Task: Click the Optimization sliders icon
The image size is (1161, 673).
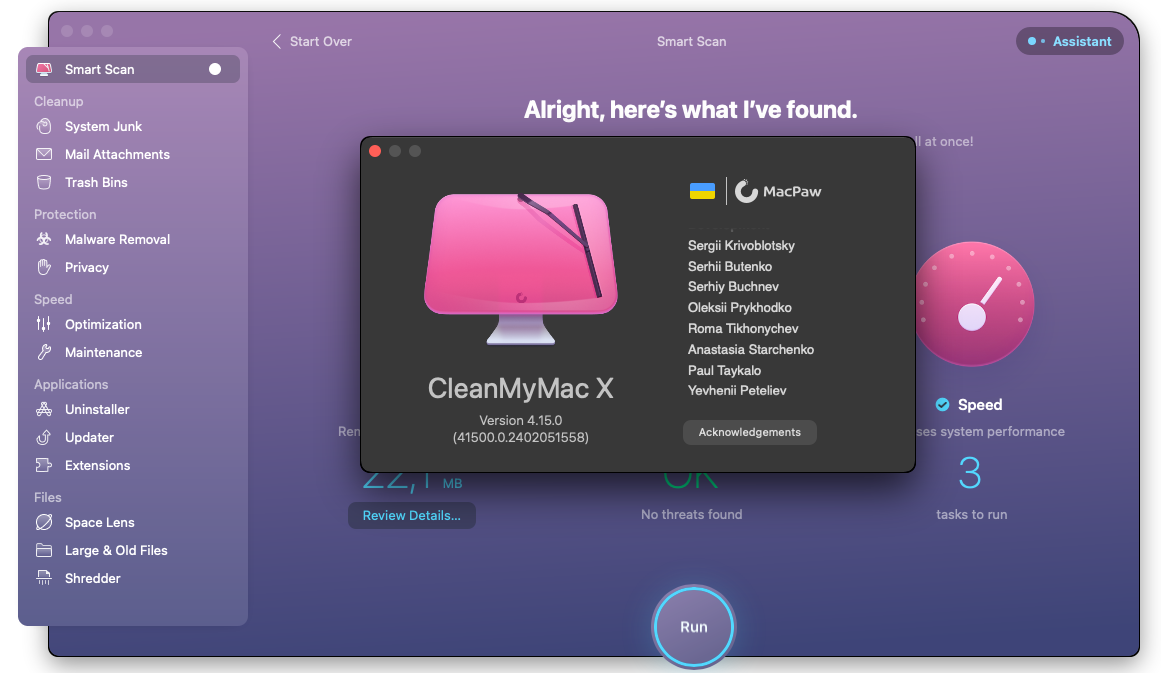Action: [44, 325]
